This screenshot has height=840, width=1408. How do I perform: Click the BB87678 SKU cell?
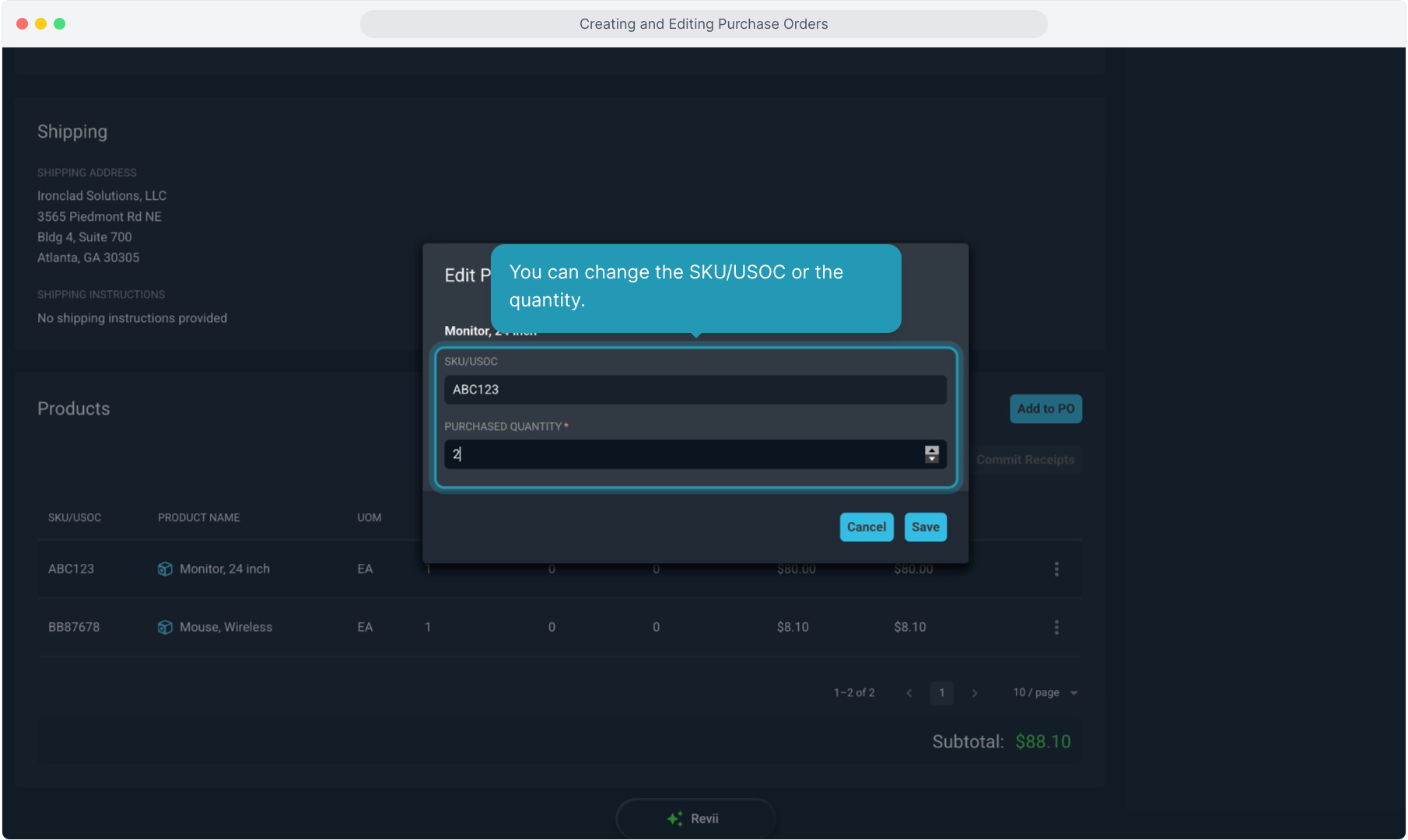pos(74,627)
